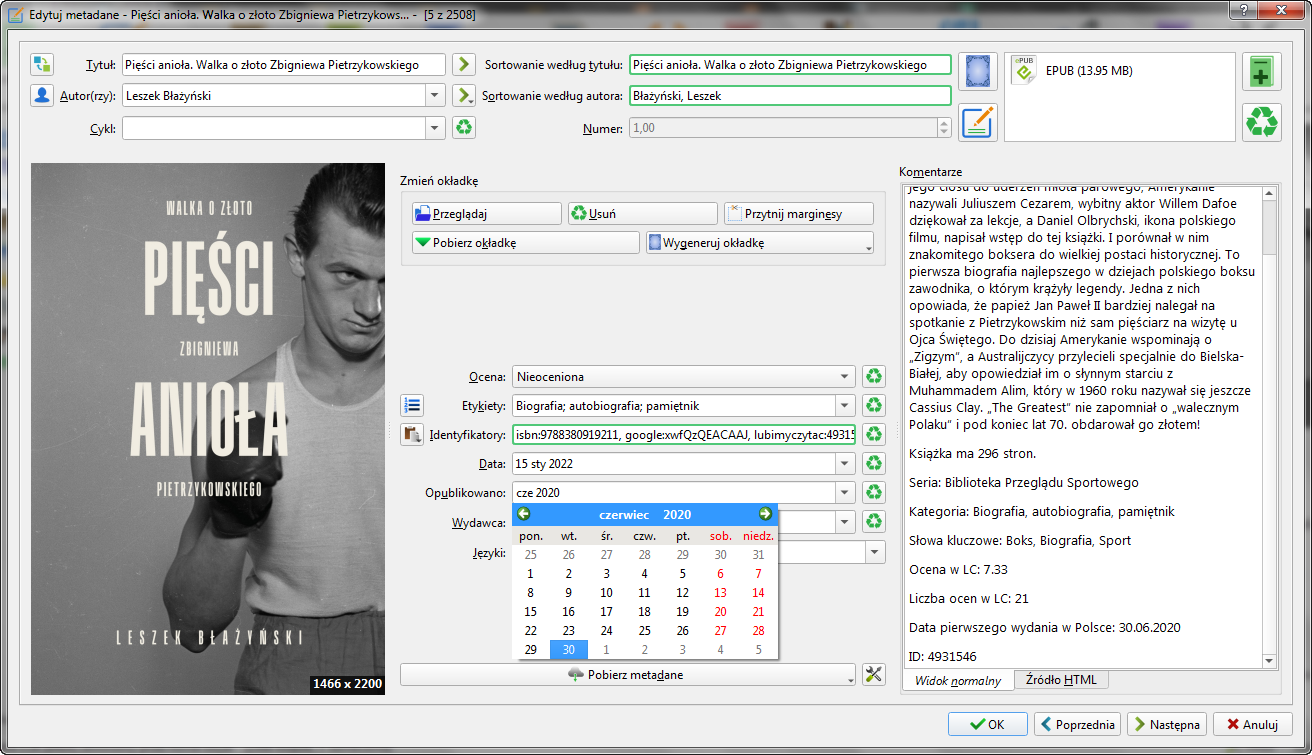
Task: Go to next month in calendar
Action: point(765,514)
